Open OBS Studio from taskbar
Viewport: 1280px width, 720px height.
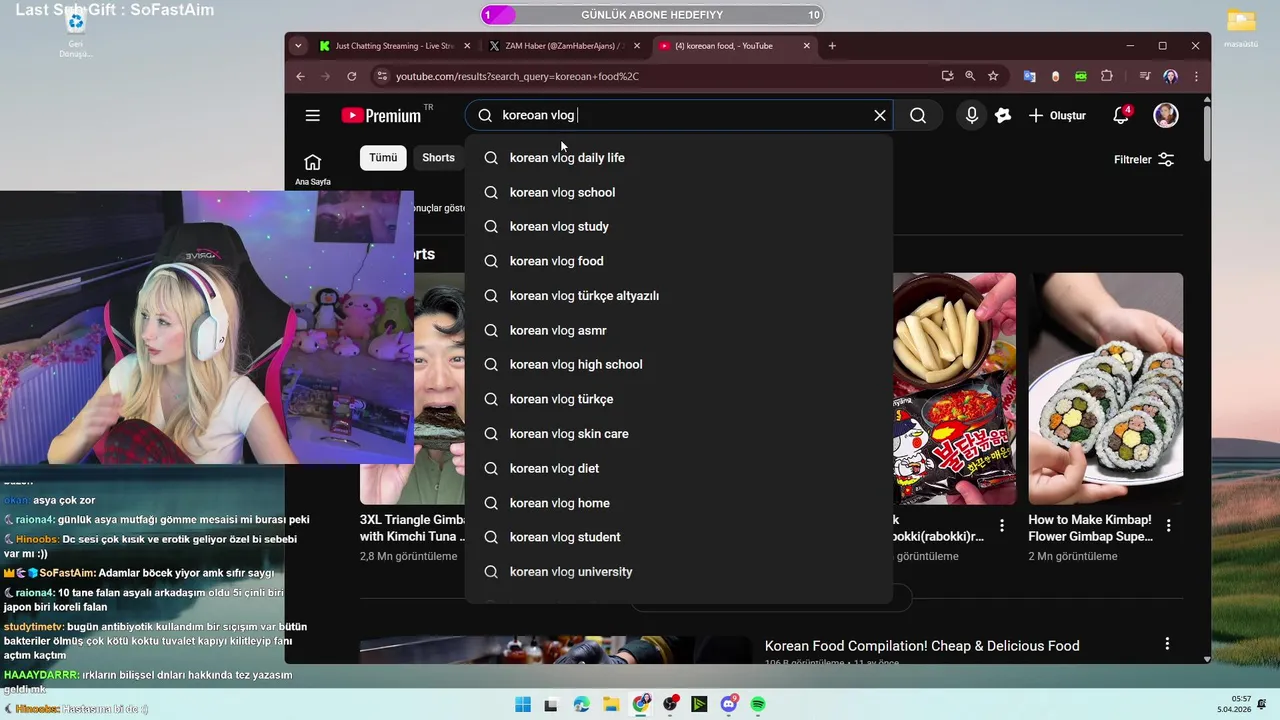pos(670,705)
